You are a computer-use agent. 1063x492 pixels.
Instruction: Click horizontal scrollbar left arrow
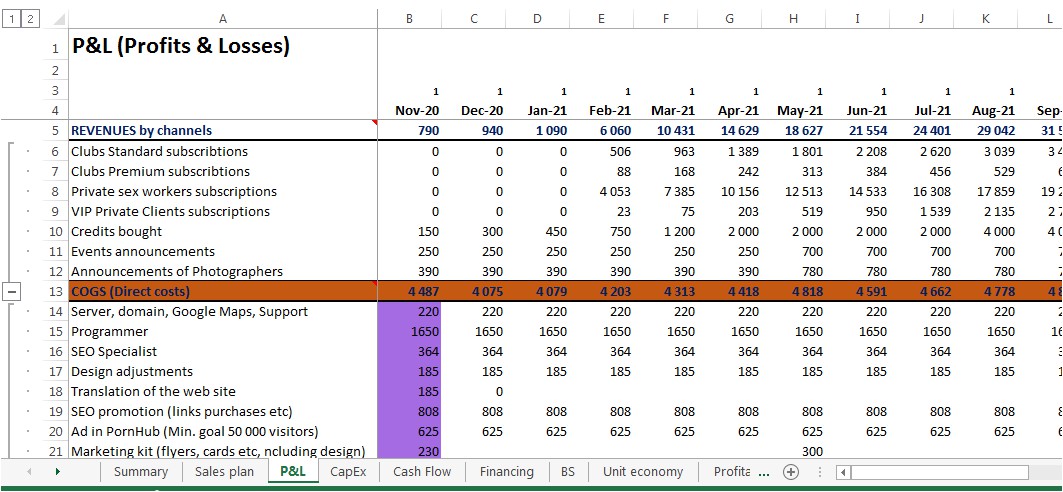tap(843, 472)
